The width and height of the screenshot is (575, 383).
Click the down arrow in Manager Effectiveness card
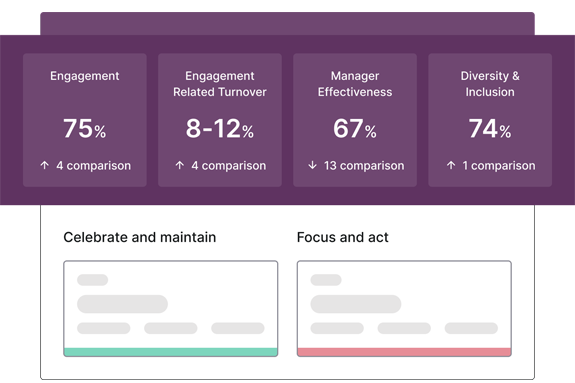[x=312, y=165]
